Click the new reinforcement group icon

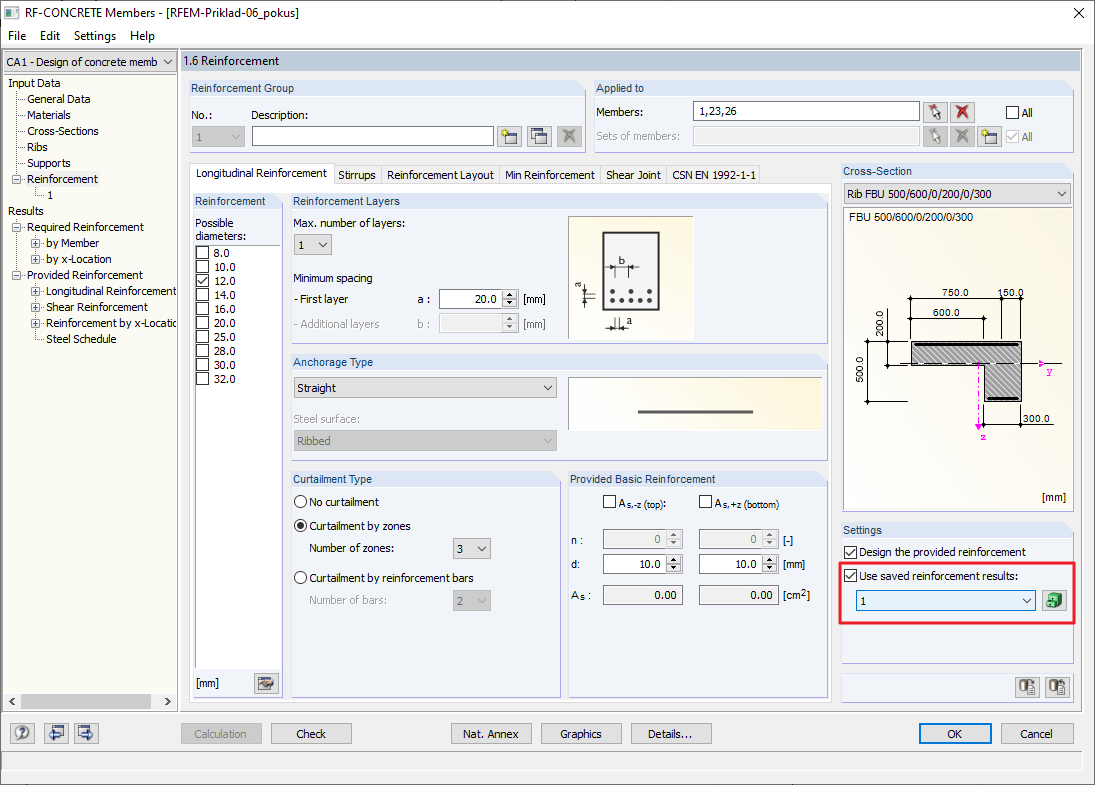point(510,136)
